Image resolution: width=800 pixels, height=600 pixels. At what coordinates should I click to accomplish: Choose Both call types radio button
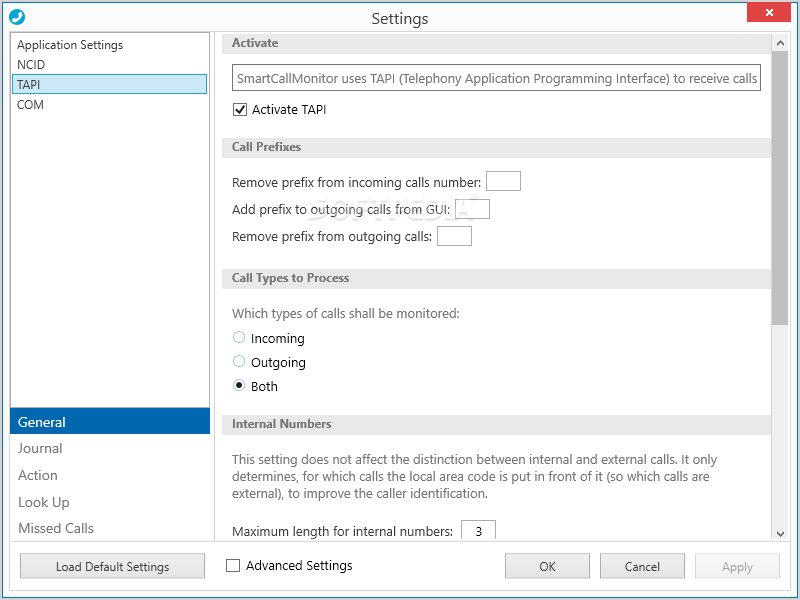(239, 385)
